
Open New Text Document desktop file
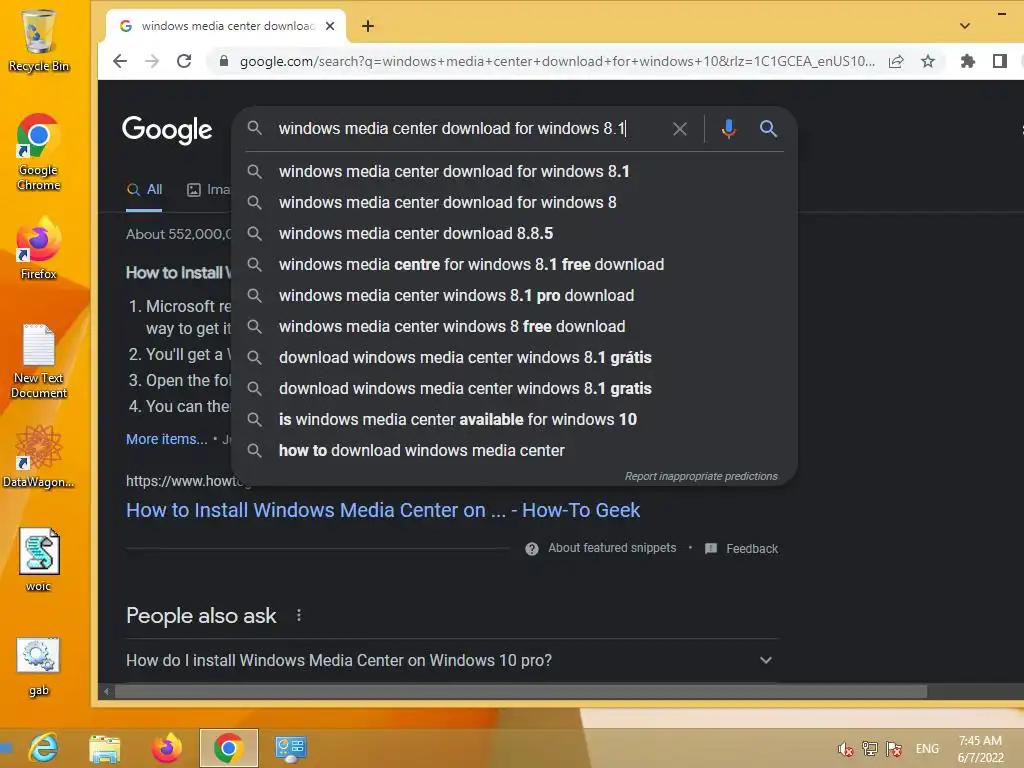(39, 362)
